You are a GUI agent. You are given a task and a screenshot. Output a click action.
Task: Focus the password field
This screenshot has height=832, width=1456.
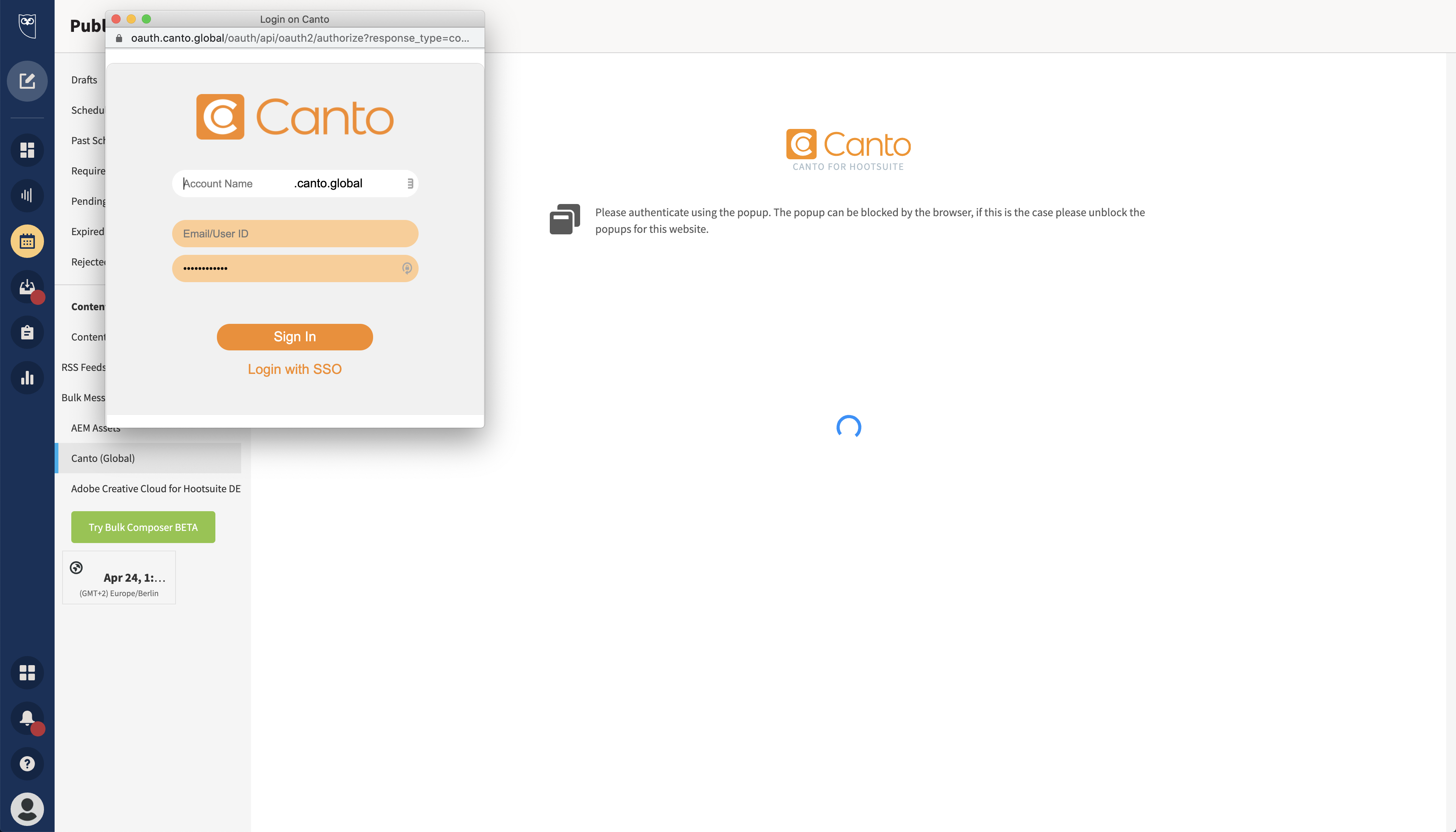295,268
